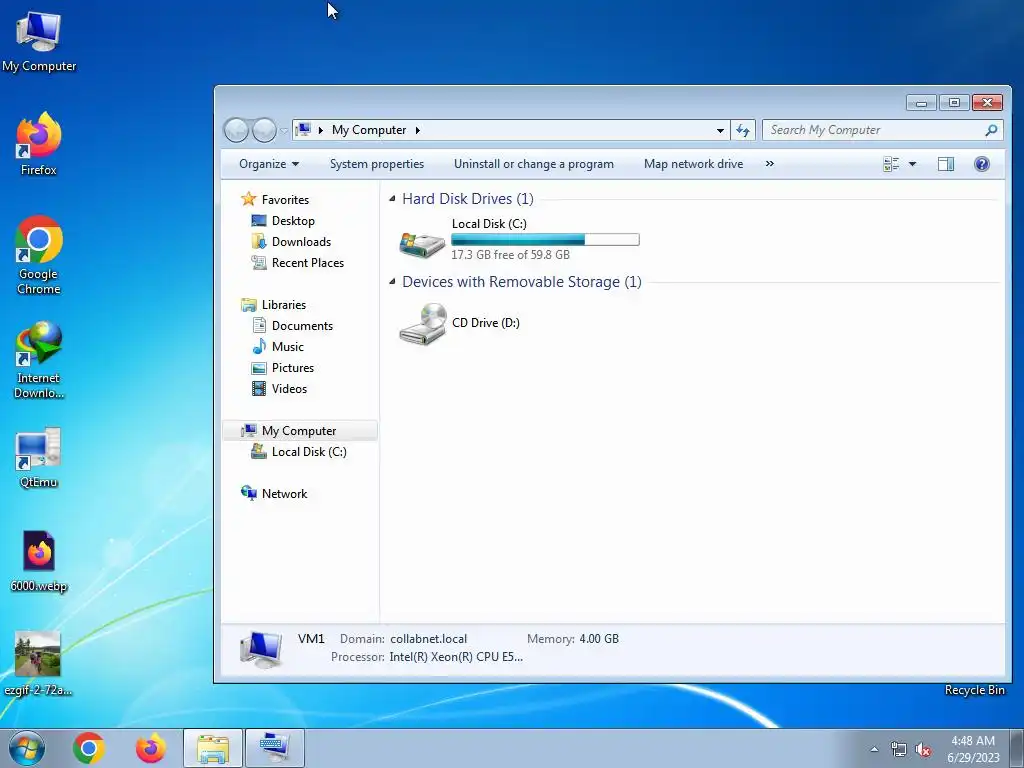The width and height of the screenshot is (1024, 768).
Task: Select Network in navigation pane
Action: coord(284,494)
